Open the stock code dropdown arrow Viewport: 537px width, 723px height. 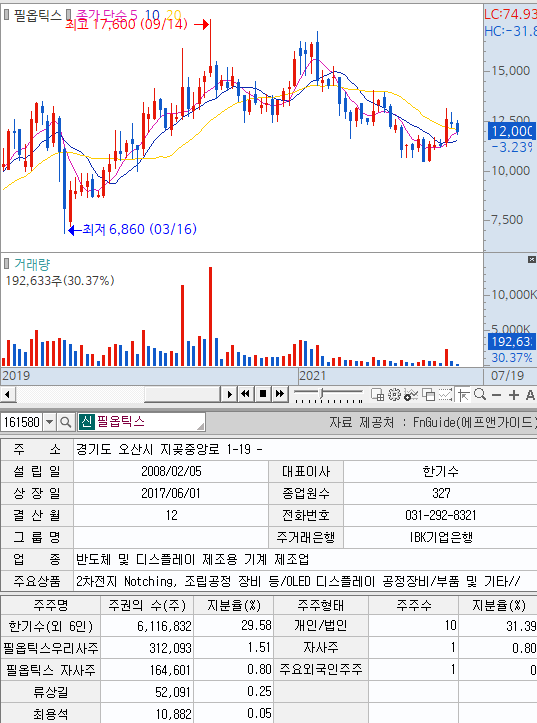[x=49, y=422]
